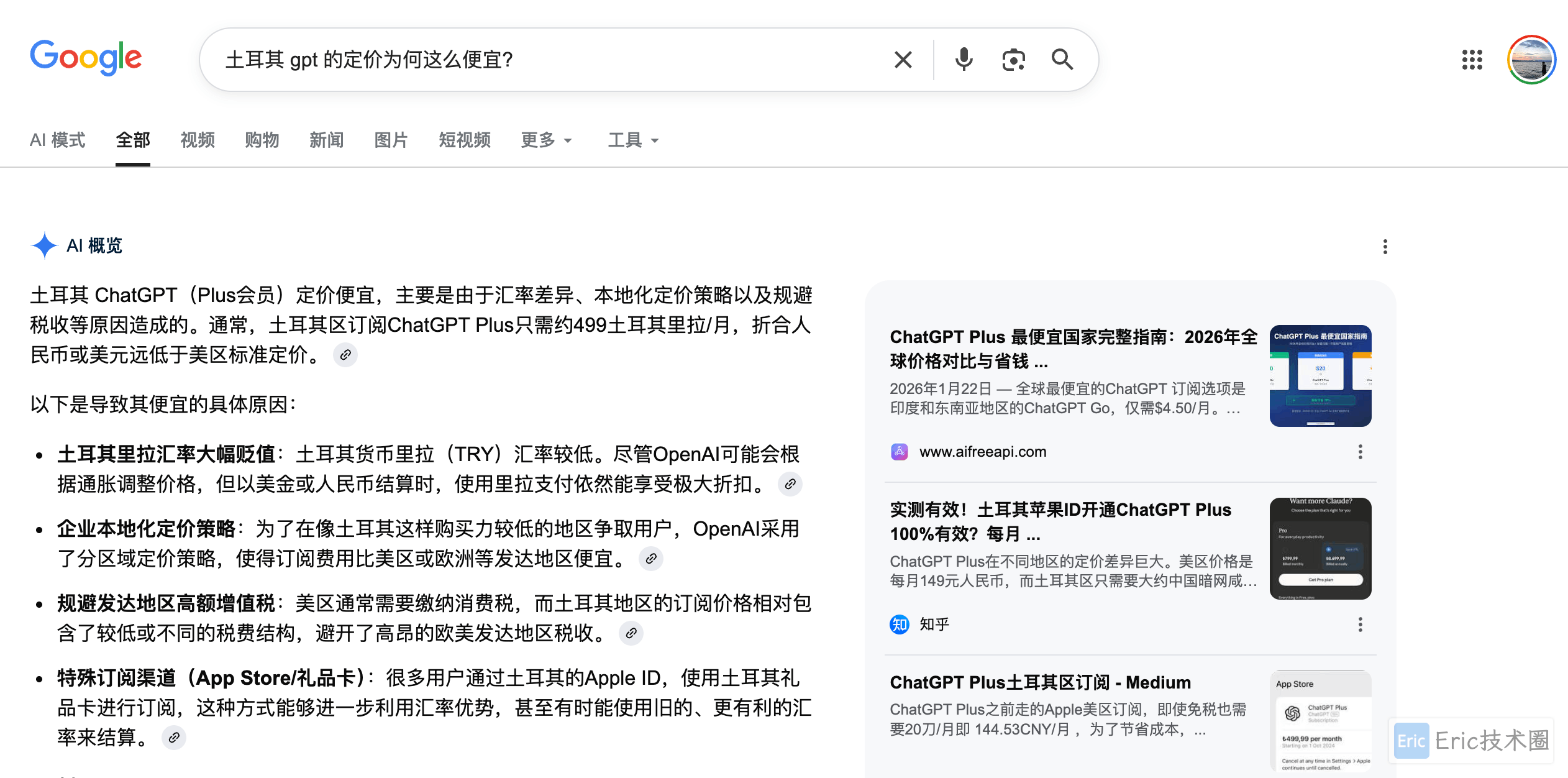
Task: Click the line 以下是导致其便宜的具体原因：
Action: tap(164, 405)
